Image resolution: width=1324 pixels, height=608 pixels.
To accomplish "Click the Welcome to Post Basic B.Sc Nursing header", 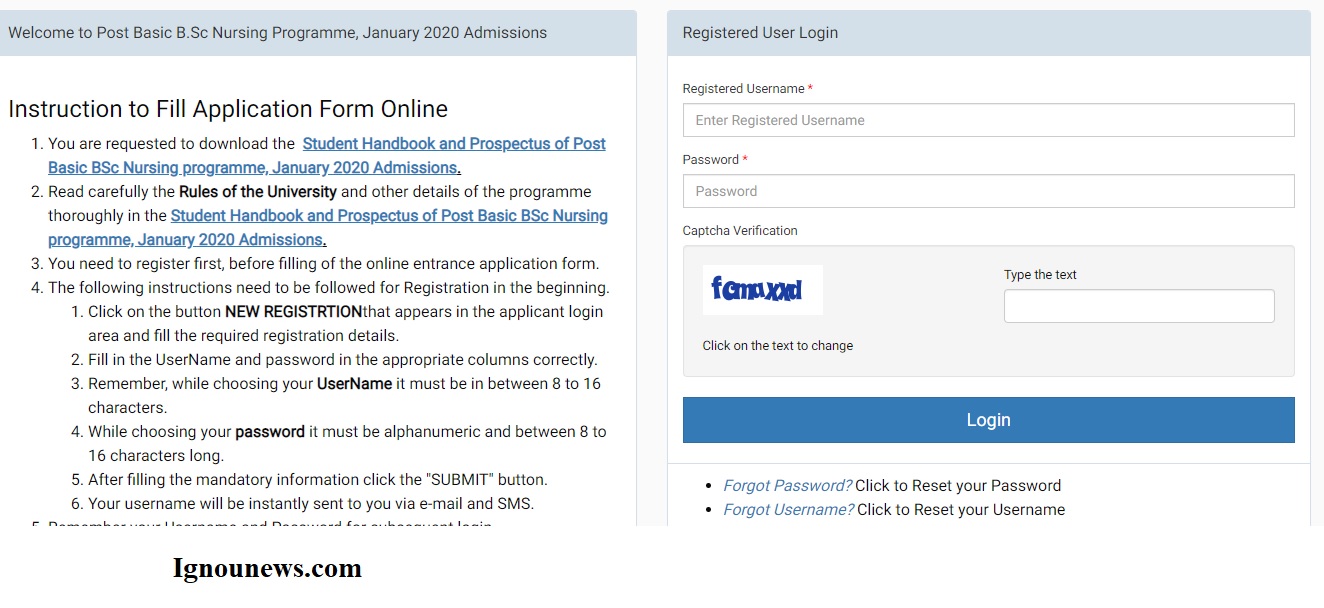I will [x=318, y=33].
